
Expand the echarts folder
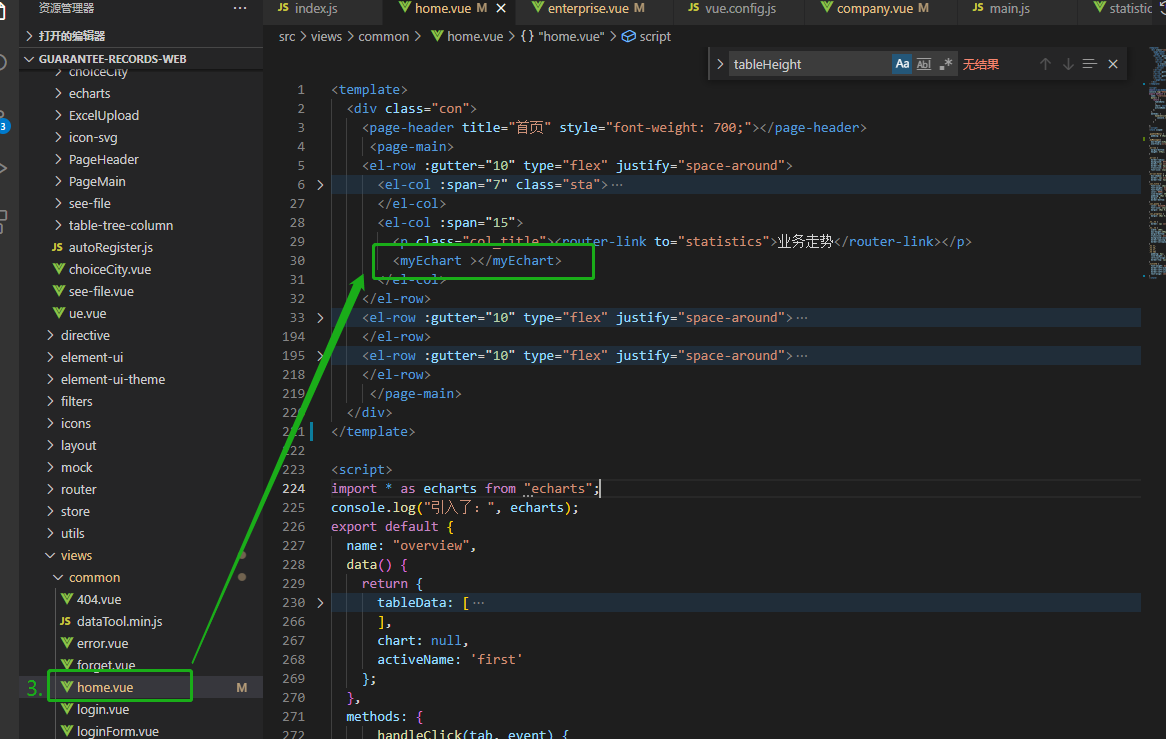click(x=89, y=94)
